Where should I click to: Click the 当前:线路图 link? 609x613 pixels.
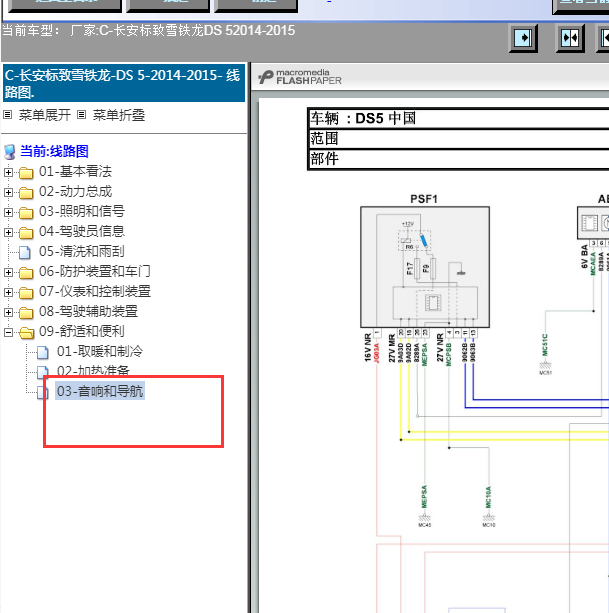click(54, 151)
